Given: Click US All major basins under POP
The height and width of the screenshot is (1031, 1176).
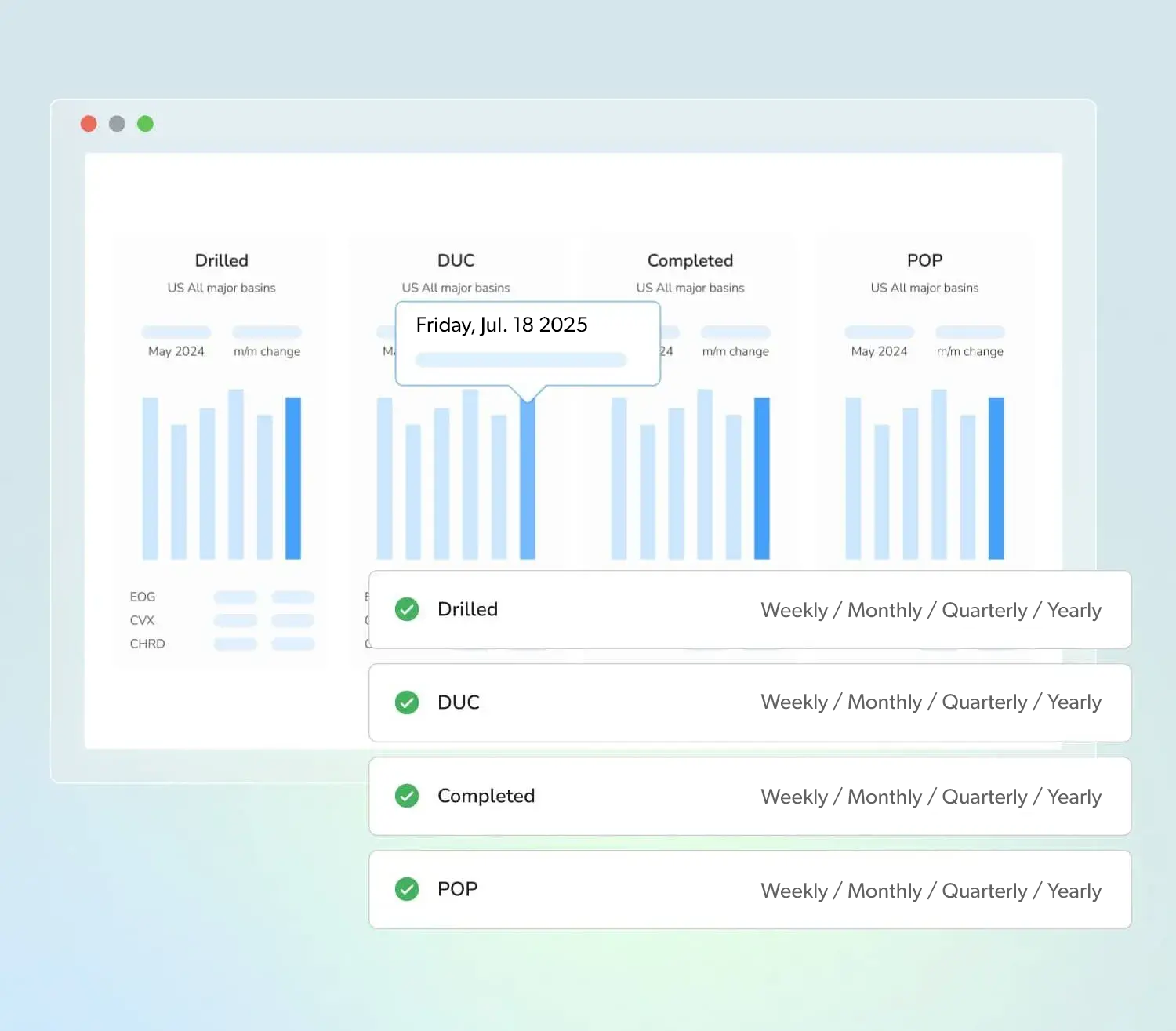Looking at the screenshot, I should point(925,288).
